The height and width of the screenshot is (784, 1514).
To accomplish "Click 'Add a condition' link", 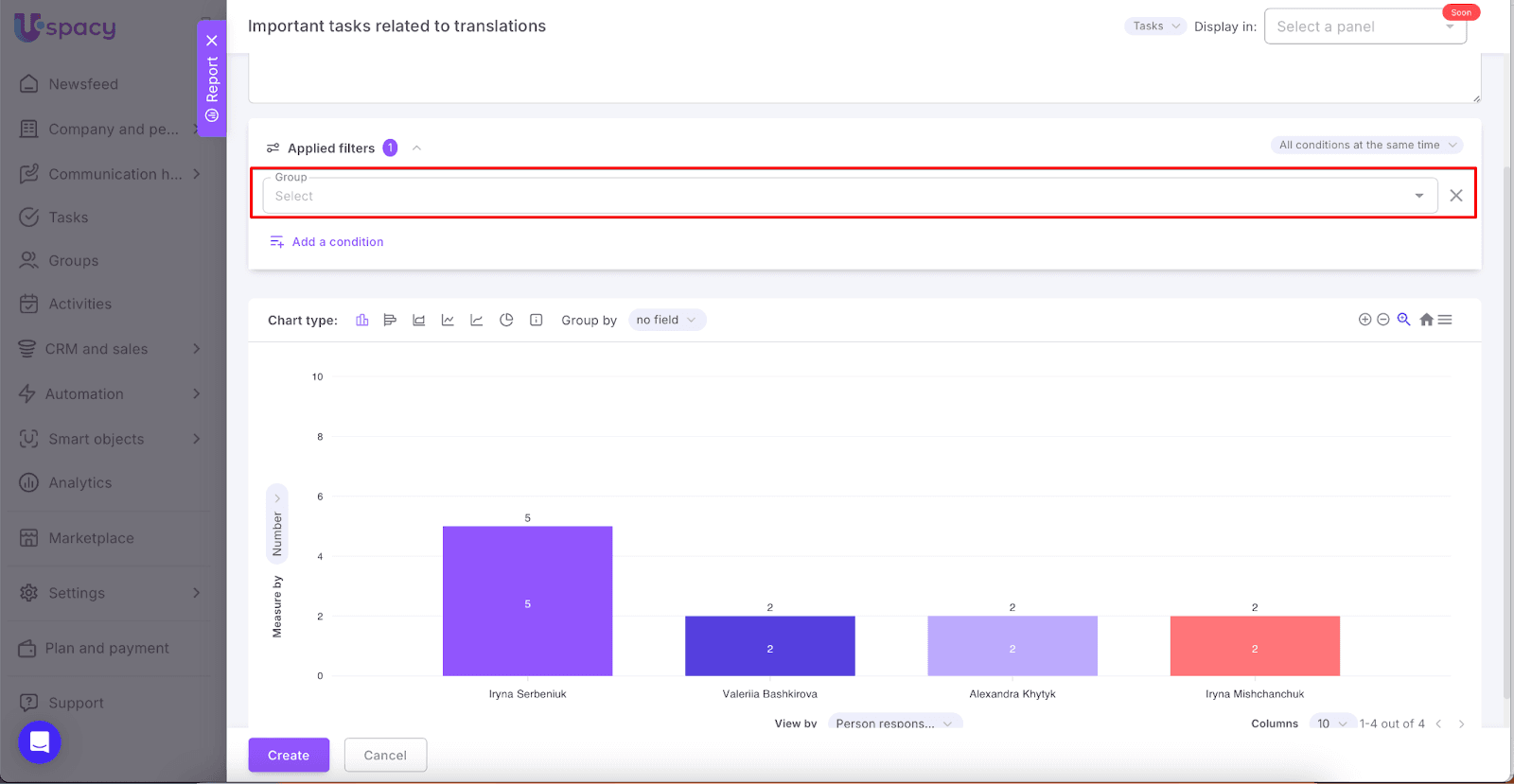I will 337,242.
